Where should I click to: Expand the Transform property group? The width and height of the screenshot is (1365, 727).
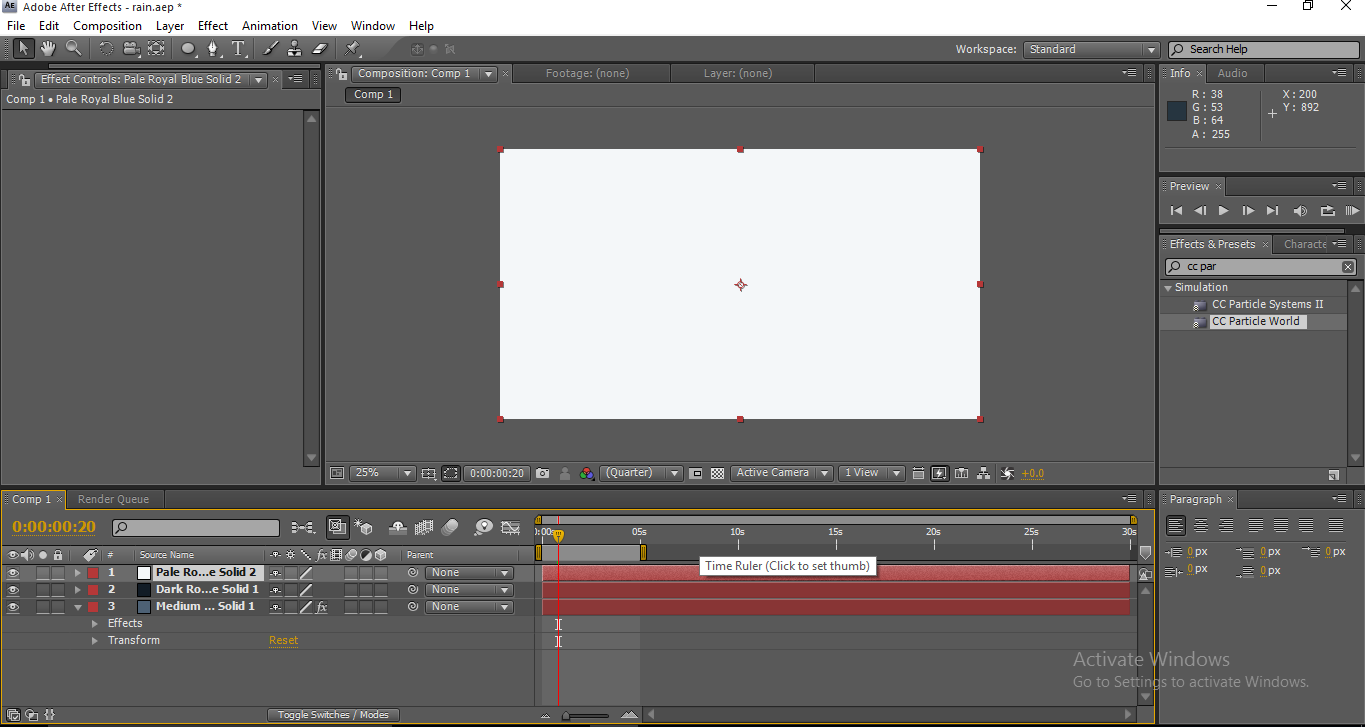point(95,641)
